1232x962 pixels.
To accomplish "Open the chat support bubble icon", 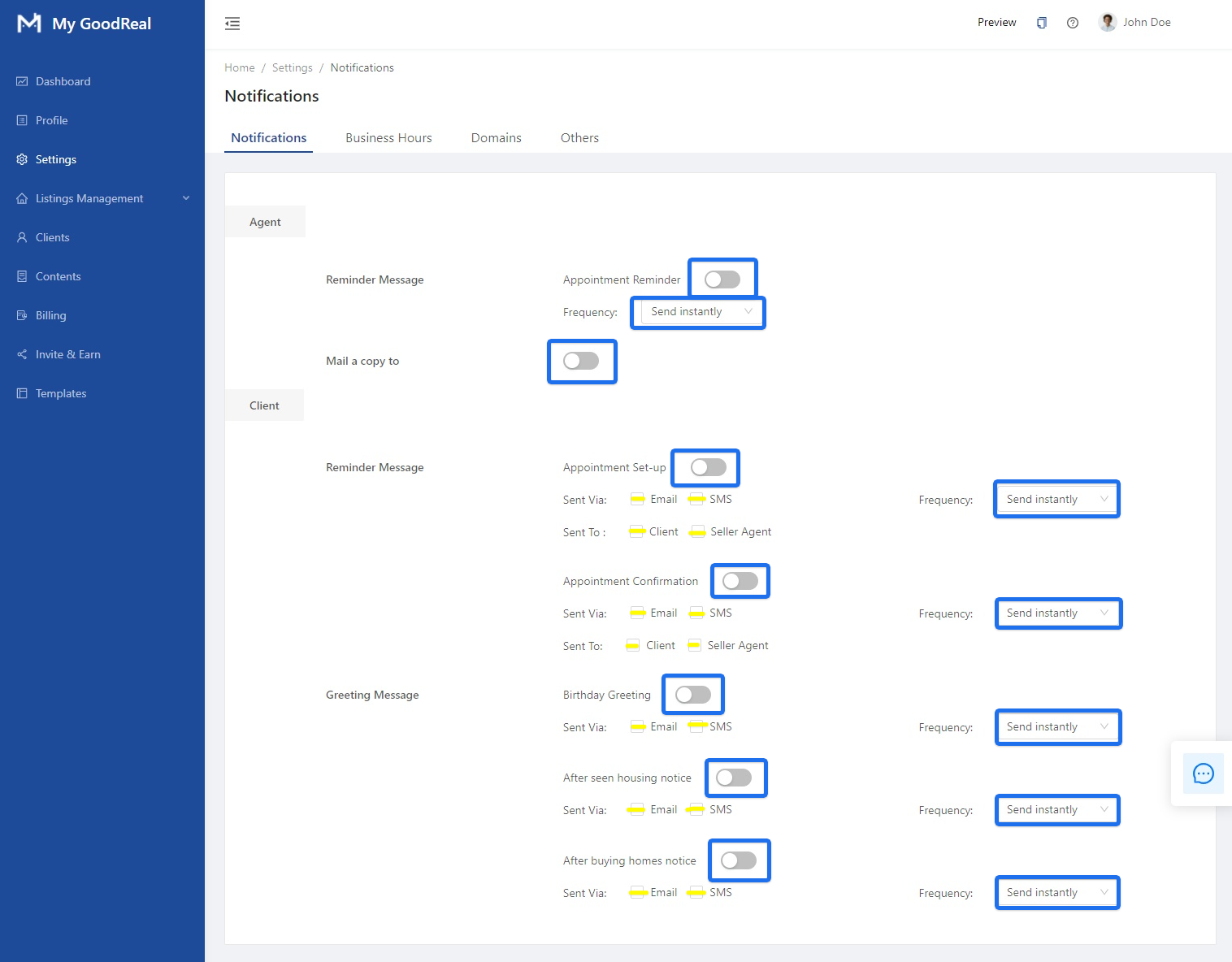I will pyautogui.click(x=1203, y=773).
